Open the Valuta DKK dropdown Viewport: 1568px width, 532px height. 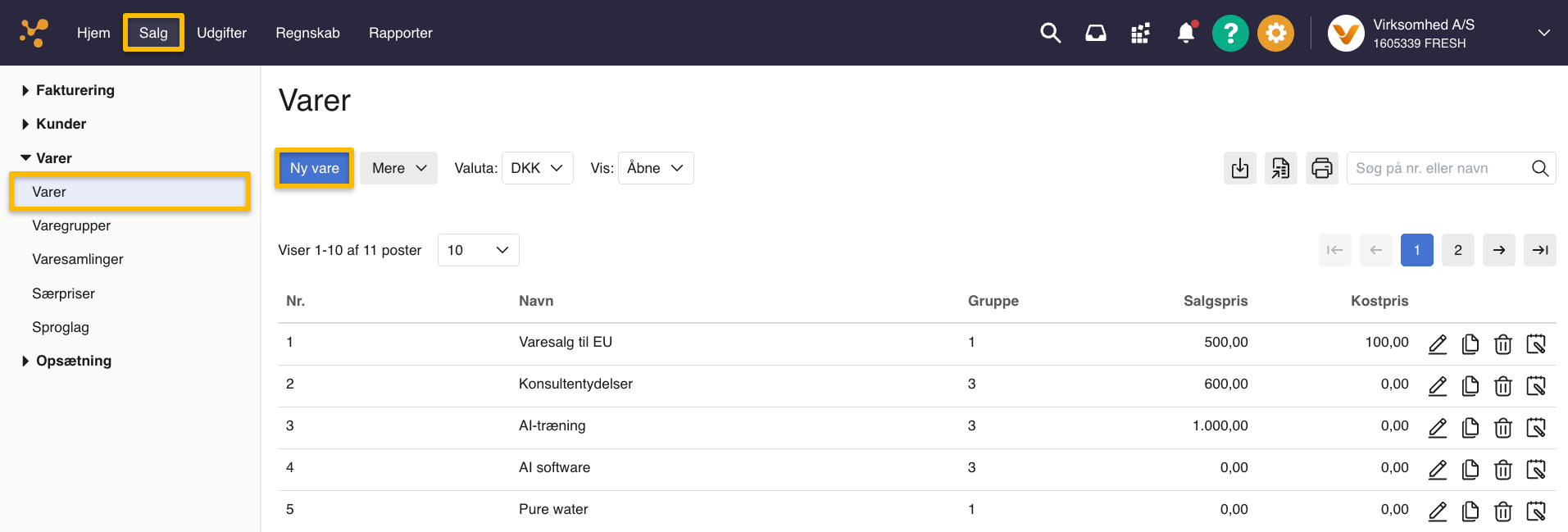coord(537,168)
